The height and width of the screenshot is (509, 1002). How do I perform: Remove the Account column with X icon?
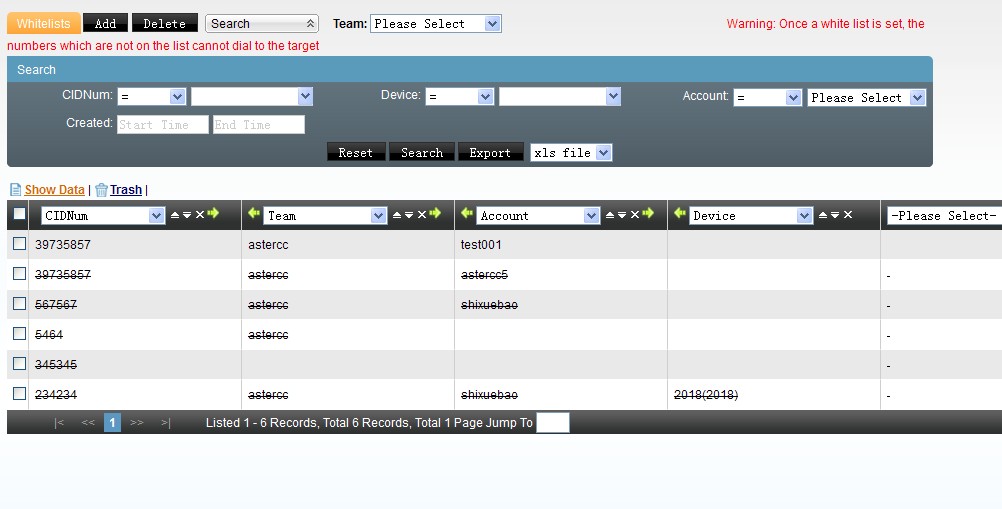point(634,215)
